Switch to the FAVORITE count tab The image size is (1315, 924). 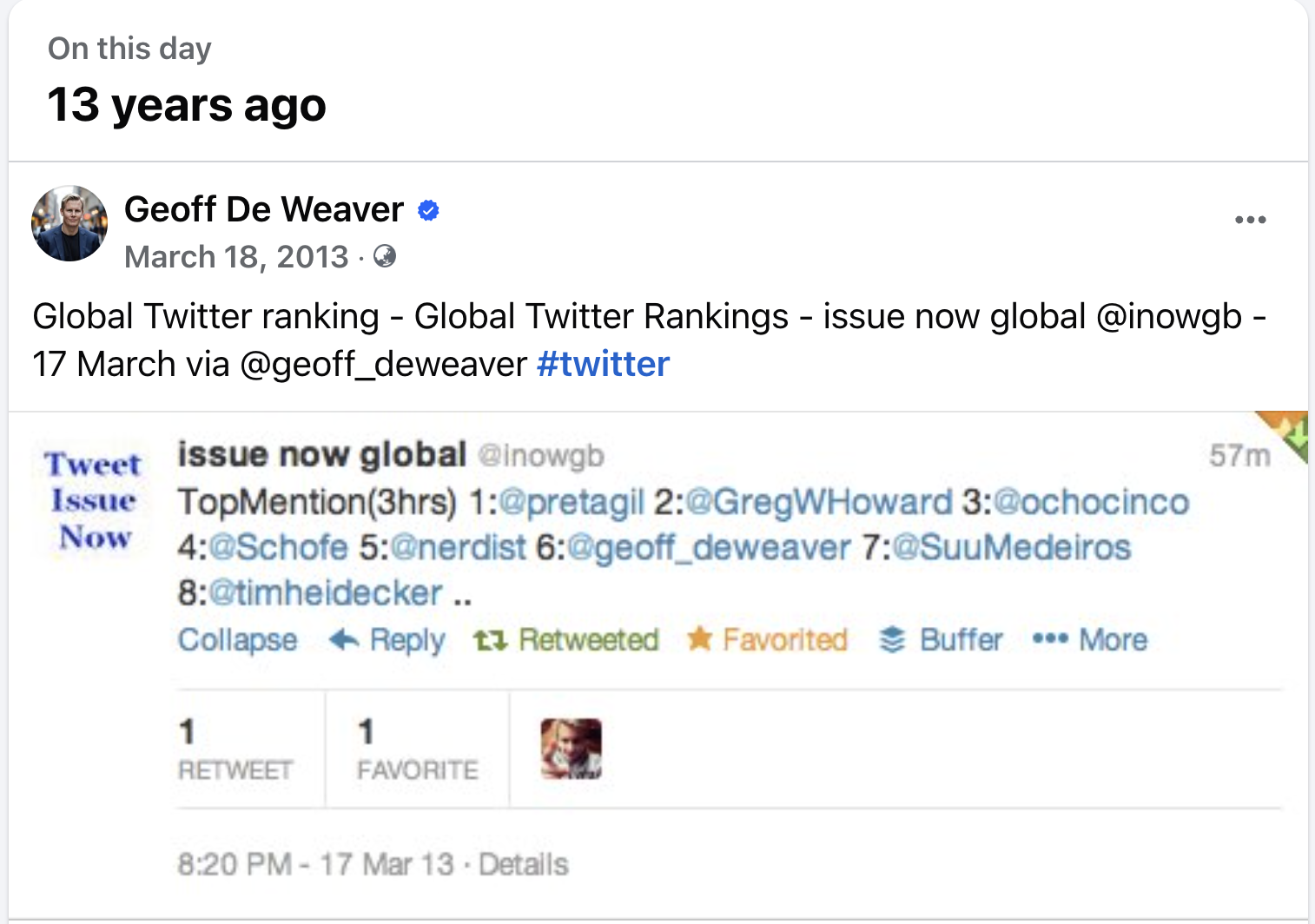point(416,749)
